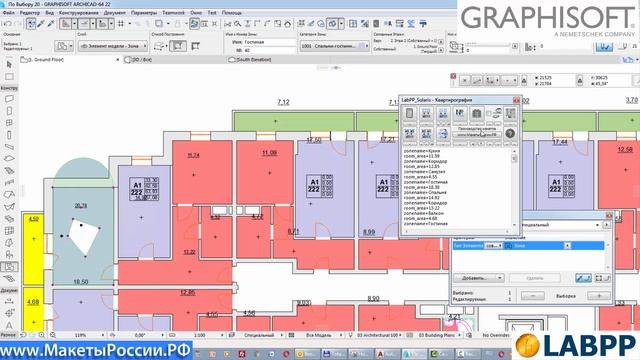This screenshot has height=360, width=640.
Task: Select the zonename=Кухня line in list
Action: (422, 151)
